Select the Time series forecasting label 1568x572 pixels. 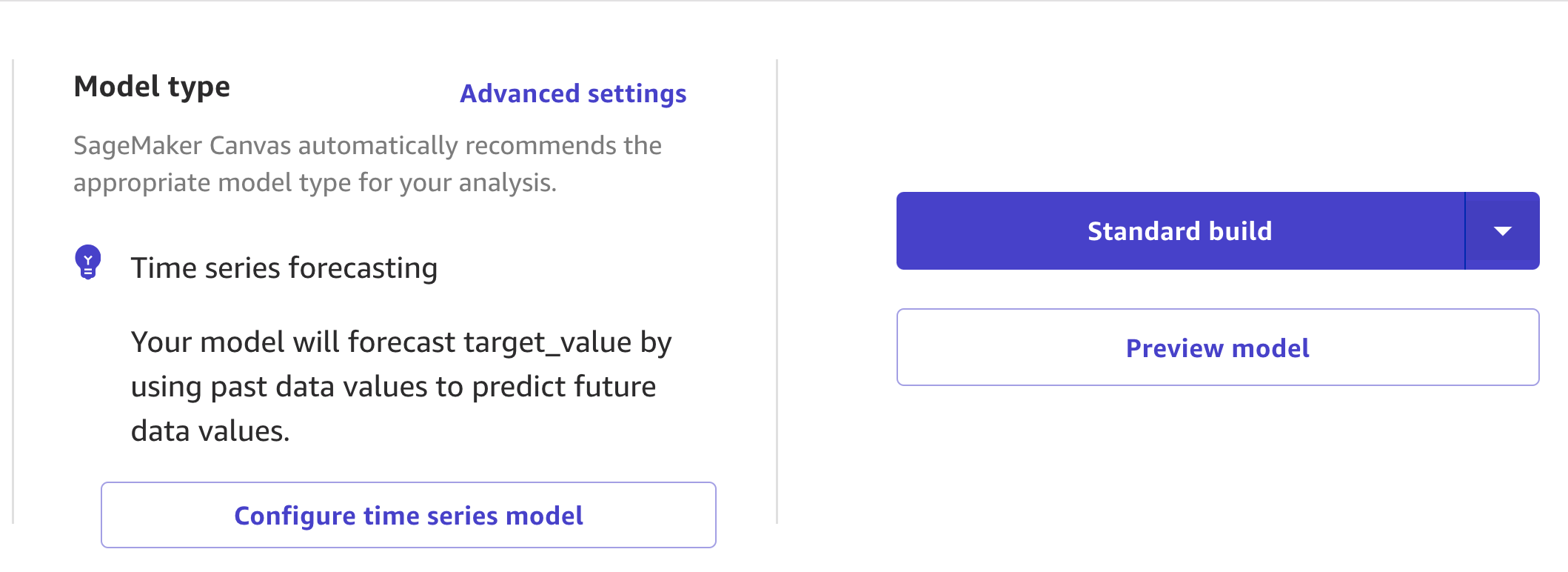284,267
